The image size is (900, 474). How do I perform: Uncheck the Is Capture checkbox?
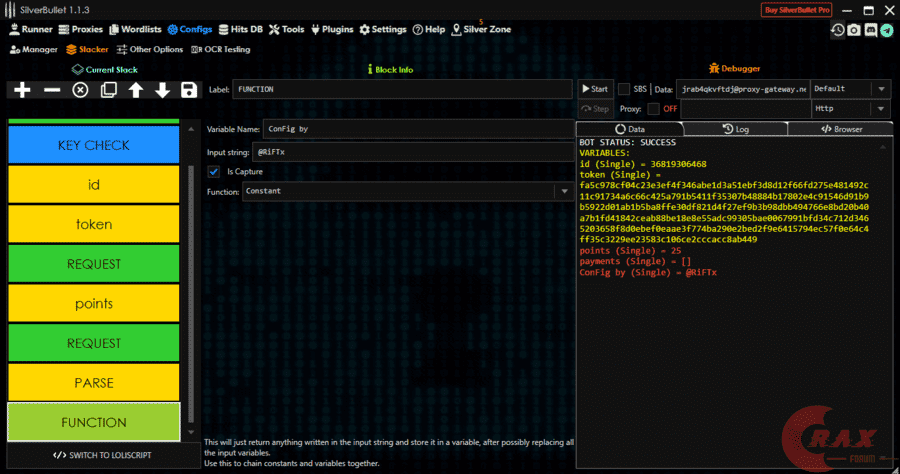click(213, 172)
